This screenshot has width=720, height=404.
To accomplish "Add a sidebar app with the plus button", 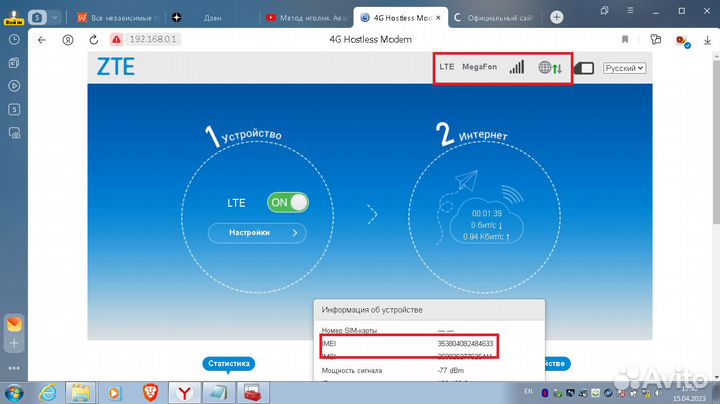I will point(14,343).
